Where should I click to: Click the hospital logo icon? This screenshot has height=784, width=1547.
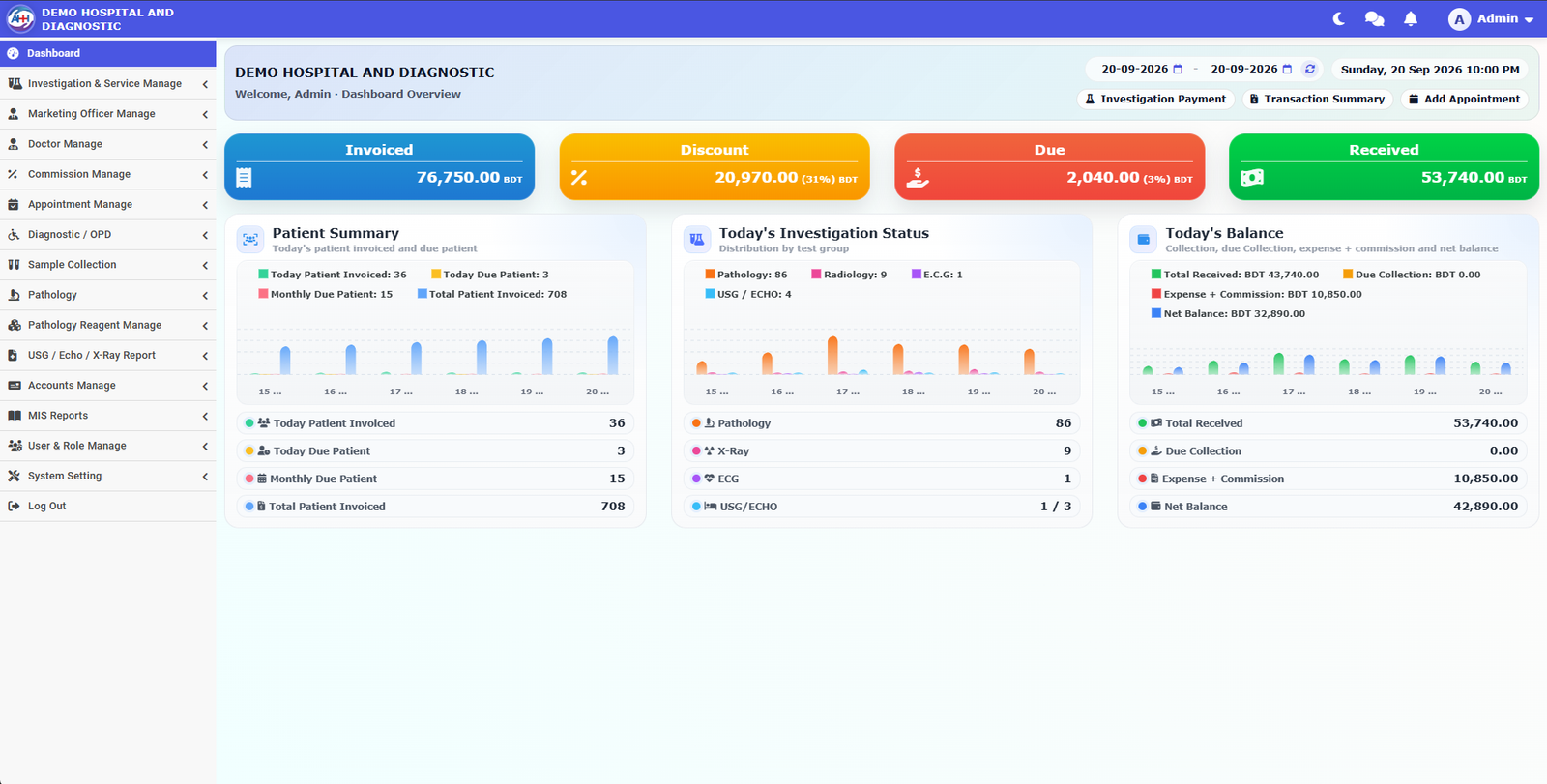[x=20, y=18]
